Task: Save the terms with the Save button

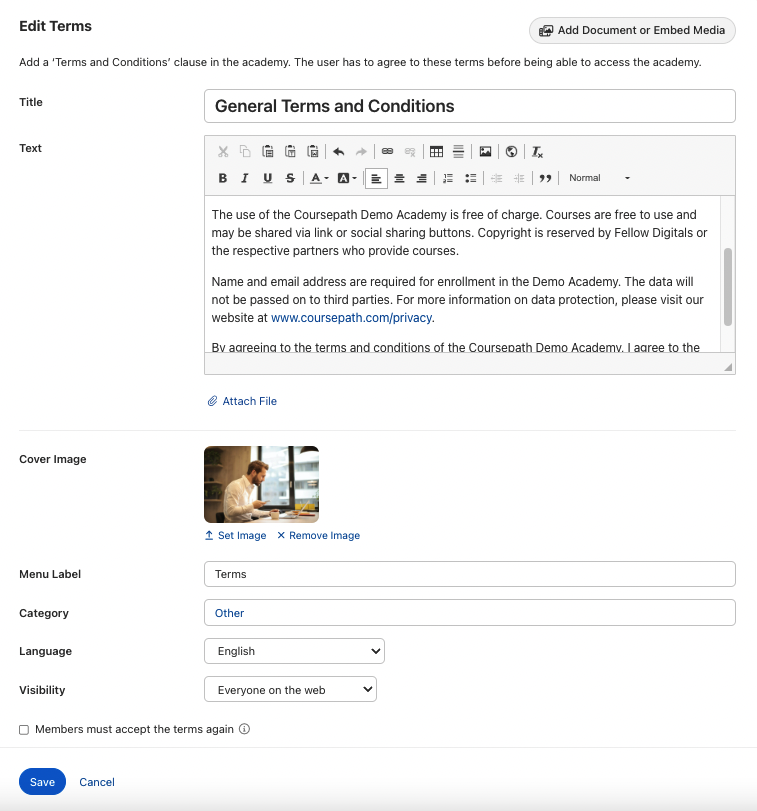Action: (x=42, y=782)
